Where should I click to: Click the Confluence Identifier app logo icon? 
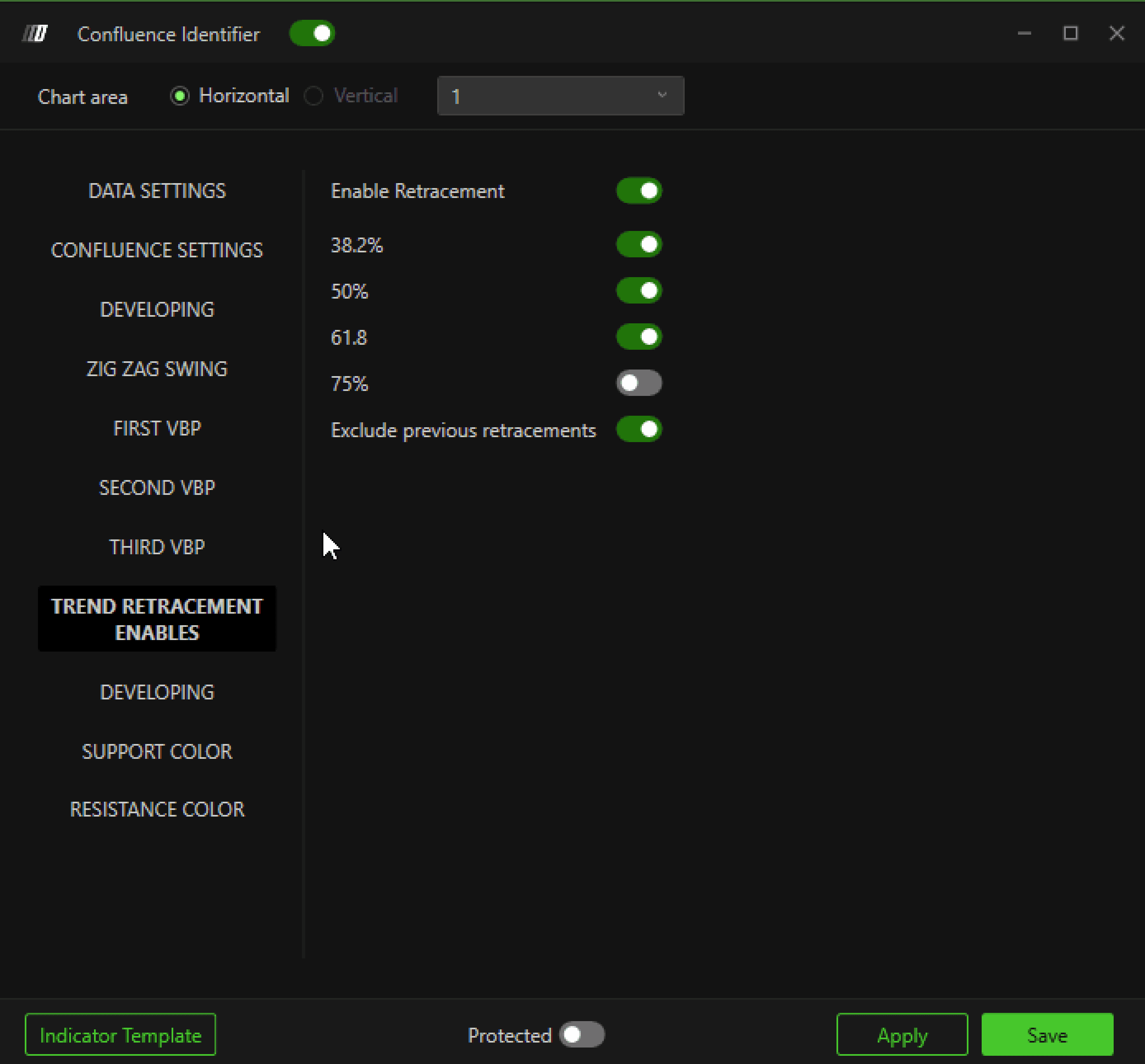[35, 34]
